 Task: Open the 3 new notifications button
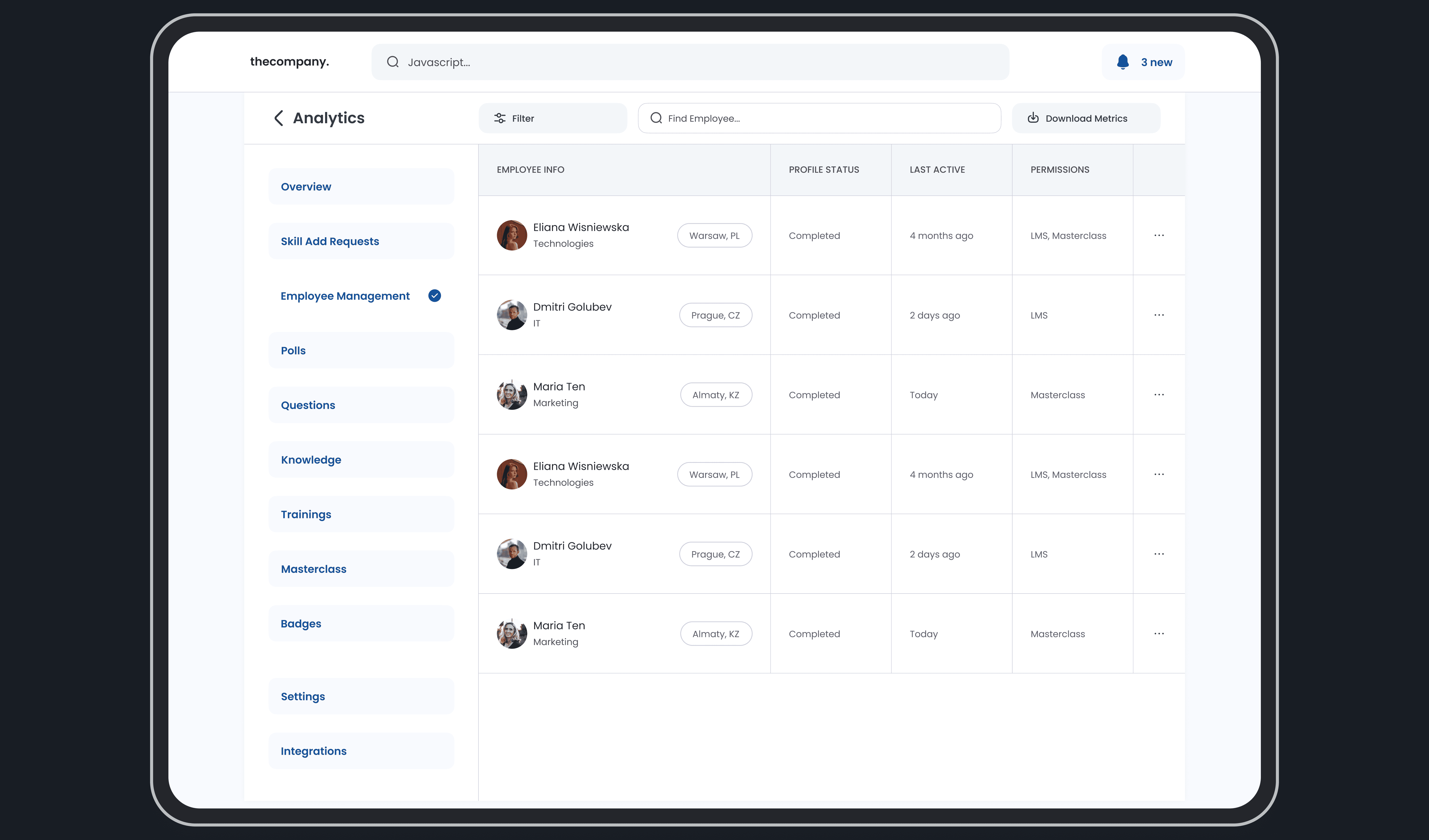(1143, 62)
